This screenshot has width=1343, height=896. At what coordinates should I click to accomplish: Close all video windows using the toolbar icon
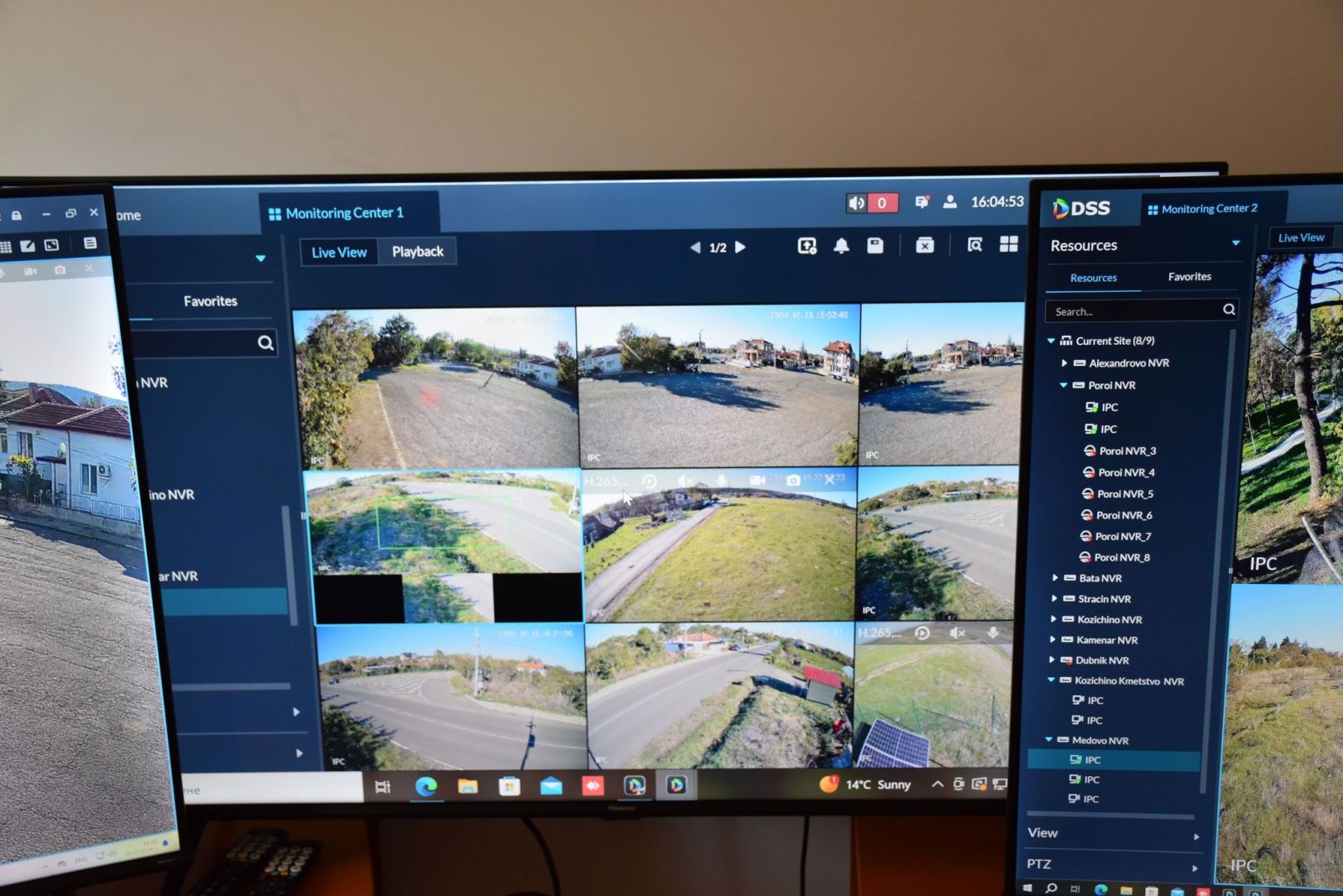tap(924, 245)
